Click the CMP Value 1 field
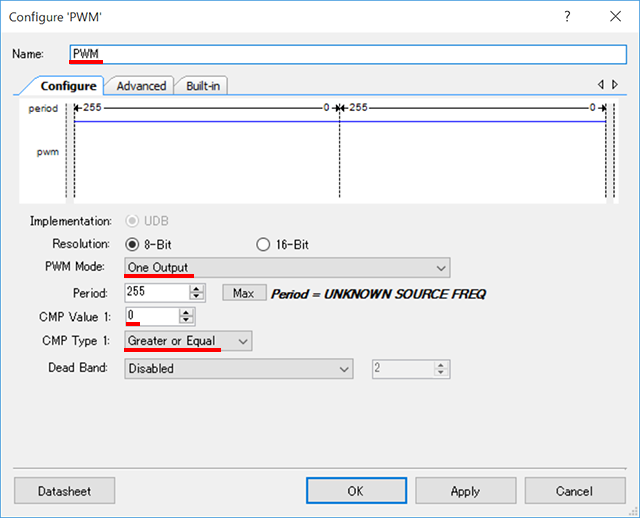This screenshot has width=640, height=518. click(152, 316)
